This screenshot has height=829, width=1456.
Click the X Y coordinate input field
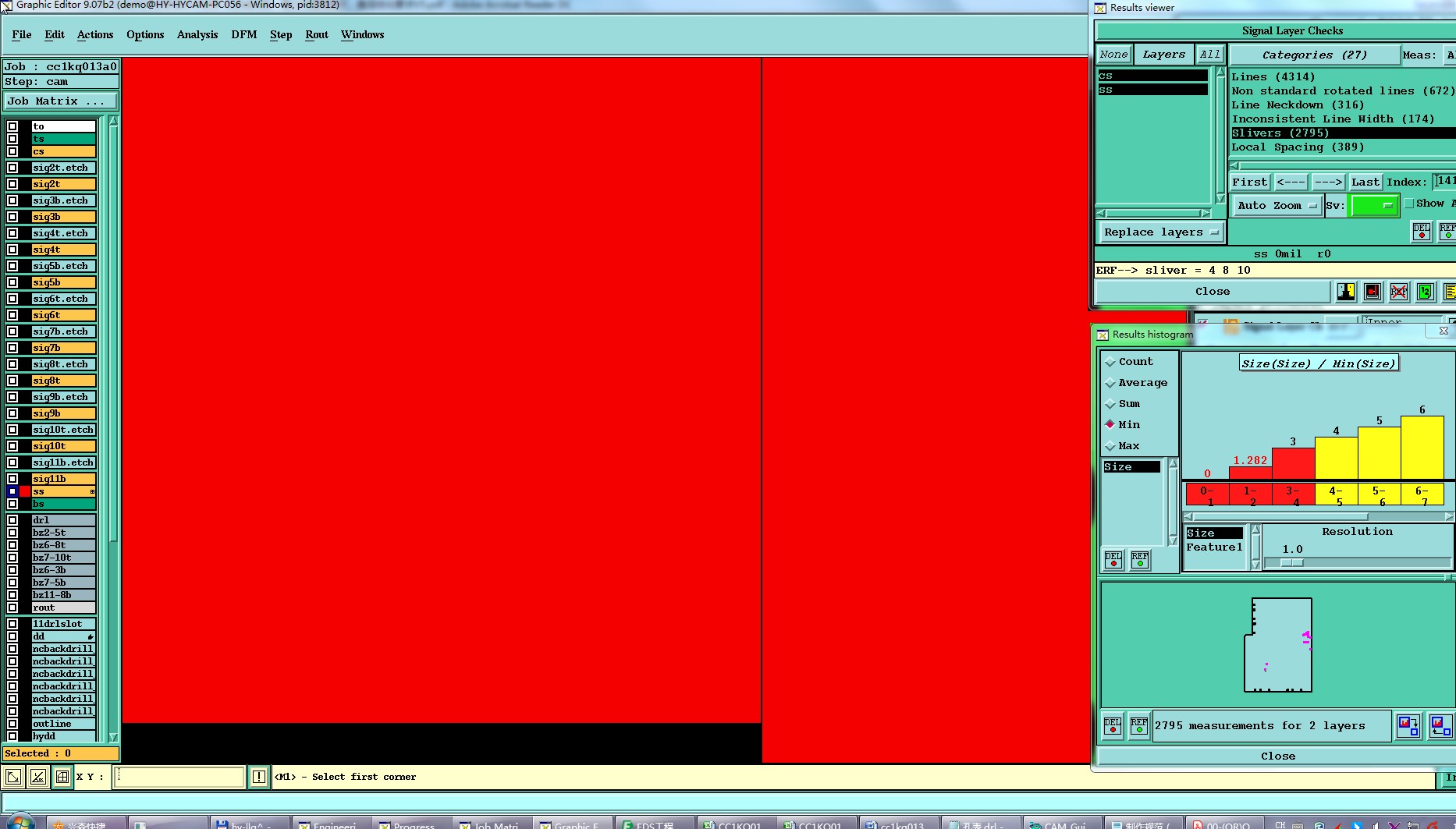pos(179,777)
